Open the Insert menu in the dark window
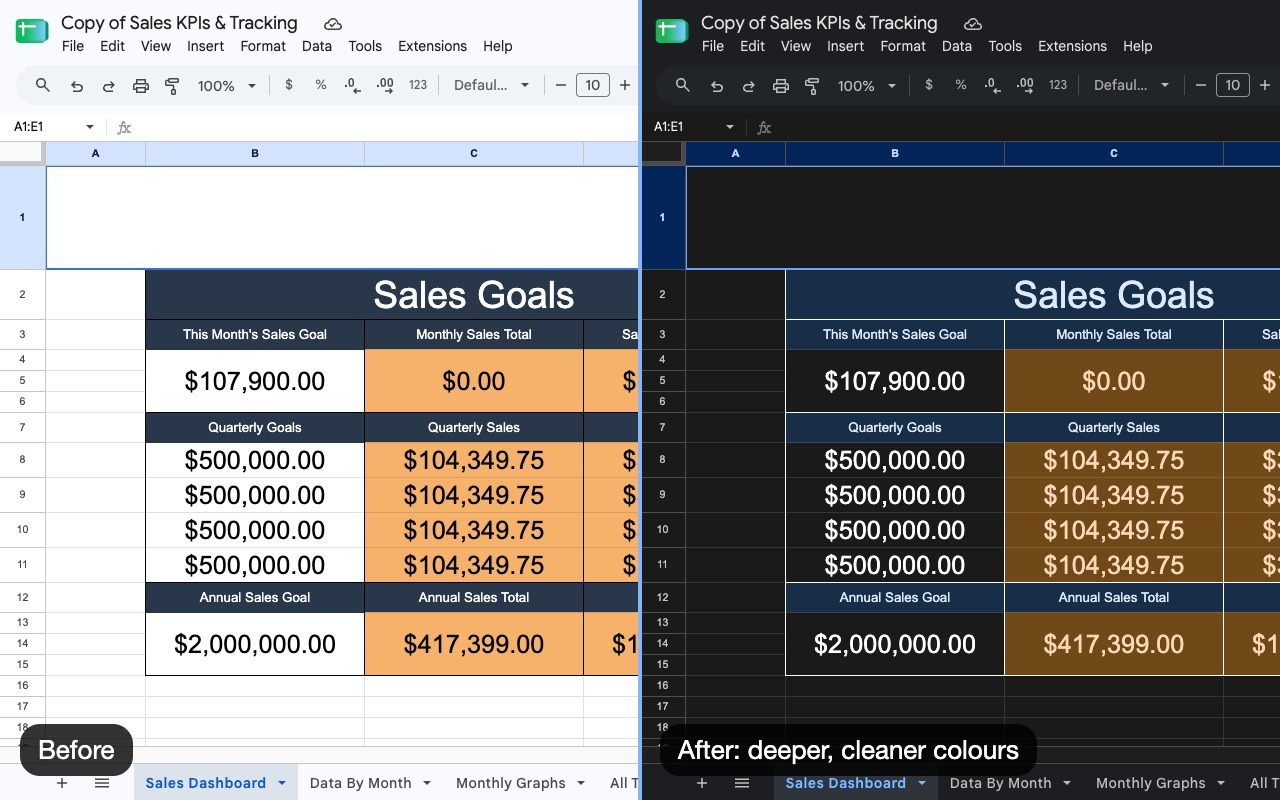 (x=845, y=46)
